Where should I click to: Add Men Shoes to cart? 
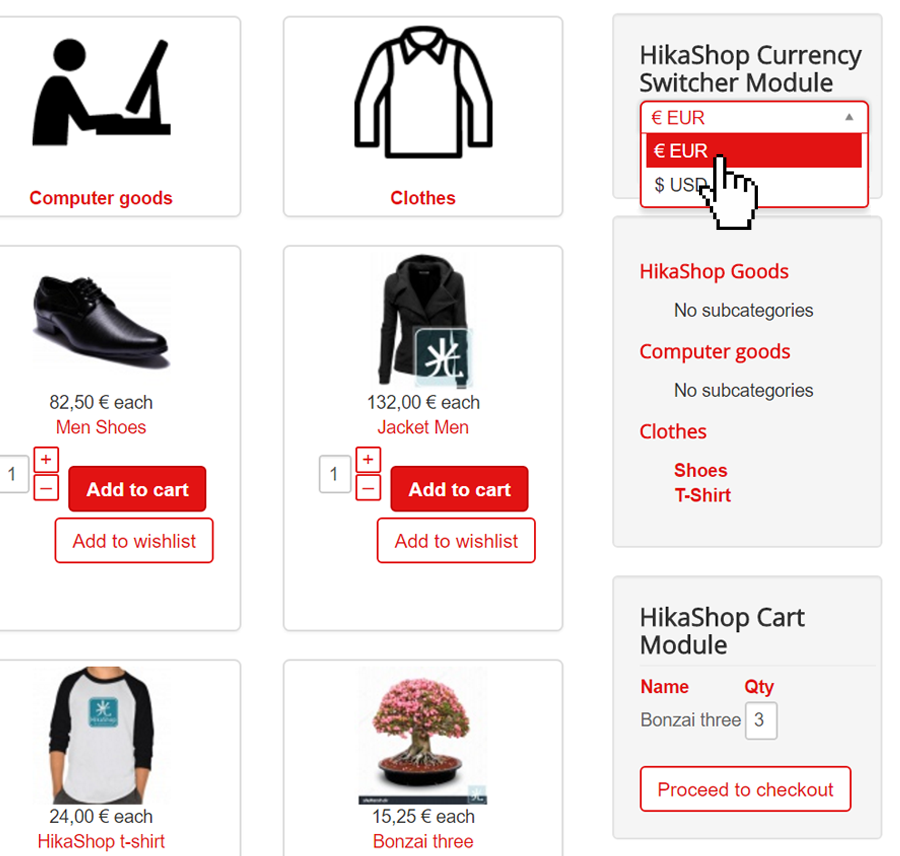(137, 489)
